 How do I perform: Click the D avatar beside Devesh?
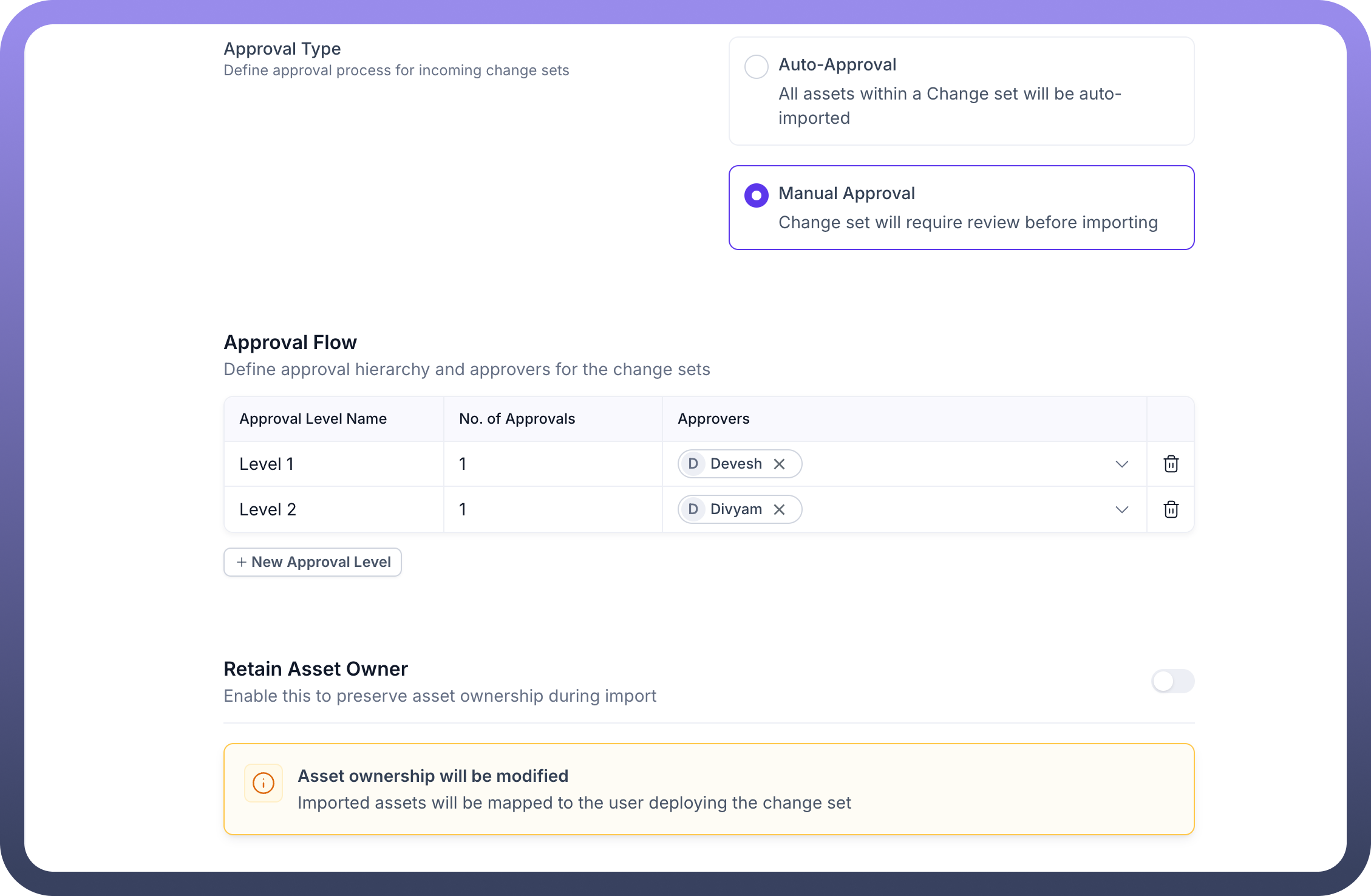tap(693, 464)
